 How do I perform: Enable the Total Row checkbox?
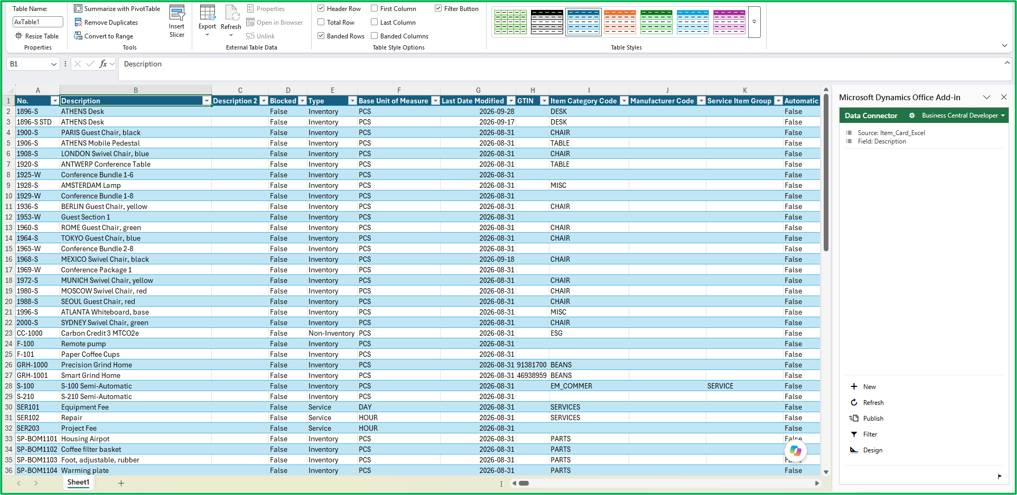321,23
